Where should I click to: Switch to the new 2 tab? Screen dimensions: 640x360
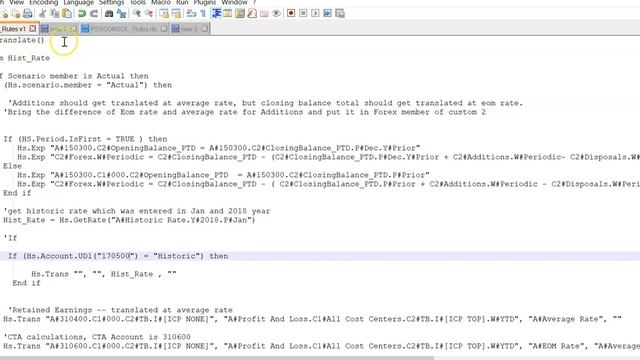coord(190,29)
